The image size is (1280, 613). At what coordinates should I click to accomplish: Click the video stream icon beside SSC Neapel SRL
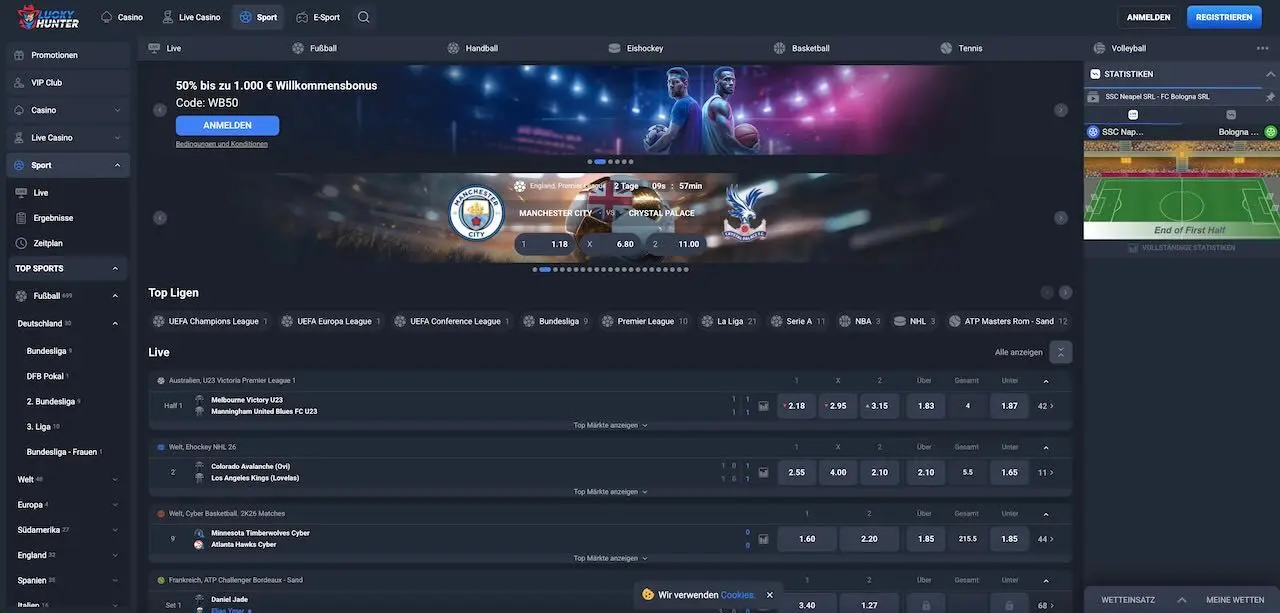click(x=1093, y=97)
